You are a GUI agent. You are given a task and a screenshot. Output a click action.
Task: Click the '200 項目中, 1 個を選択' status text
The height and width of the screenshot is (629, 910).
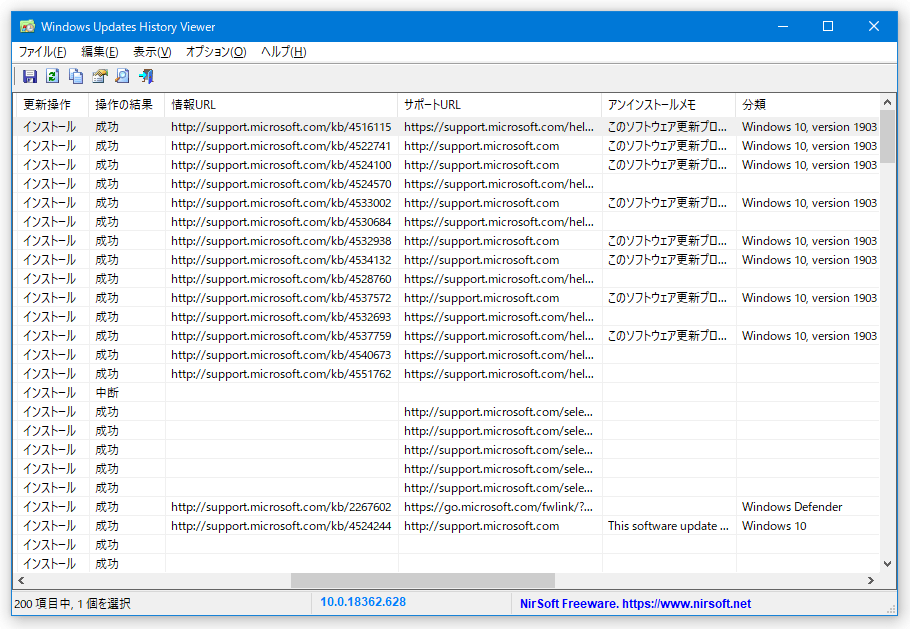(73, 604)
